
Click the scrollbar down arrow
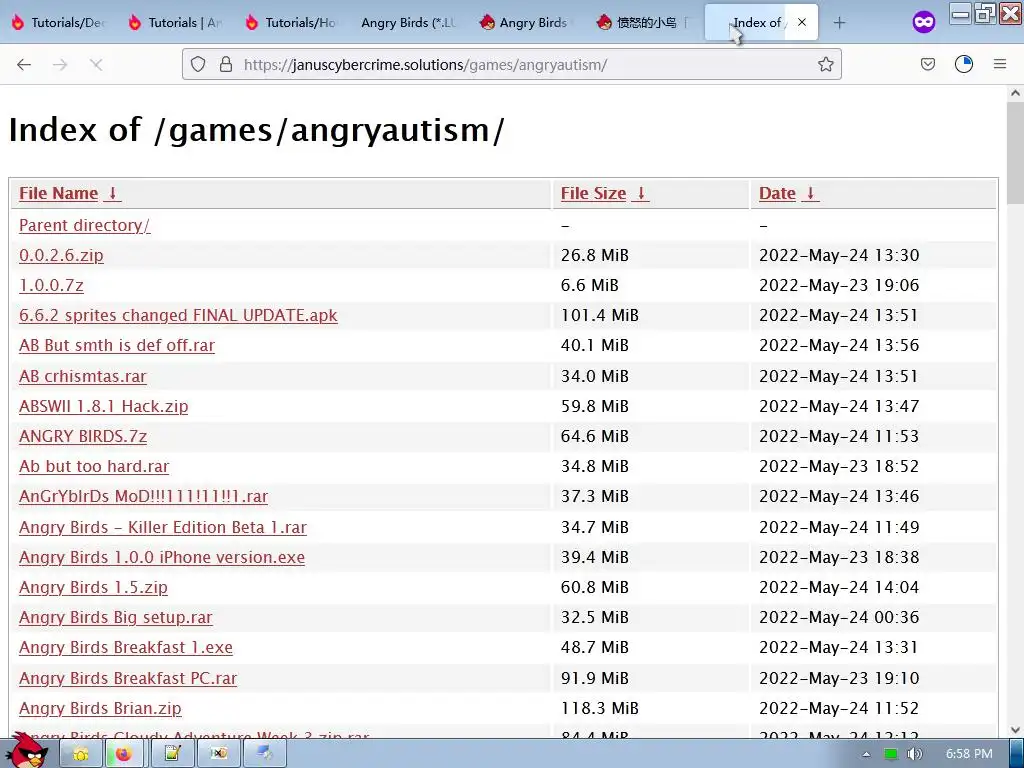(1015, 729)
